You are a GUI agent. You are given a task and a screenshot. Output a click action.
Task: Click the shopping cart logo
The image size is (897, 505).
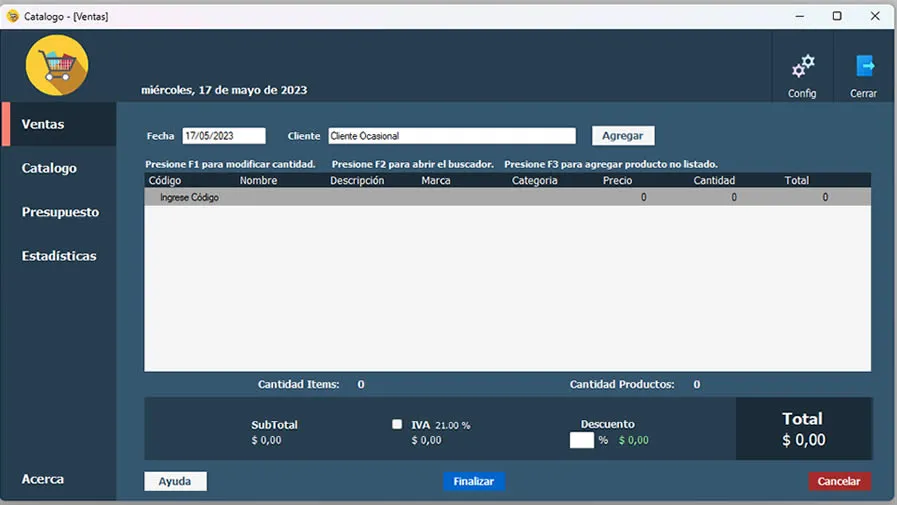point(57,65)
